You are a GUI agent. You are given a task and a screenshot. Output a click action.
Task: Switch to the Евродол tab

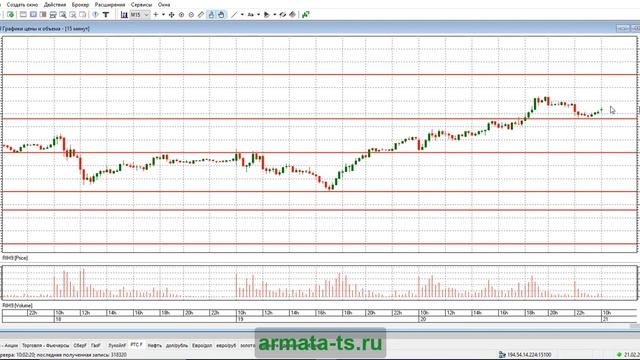(x=202, y=345)
